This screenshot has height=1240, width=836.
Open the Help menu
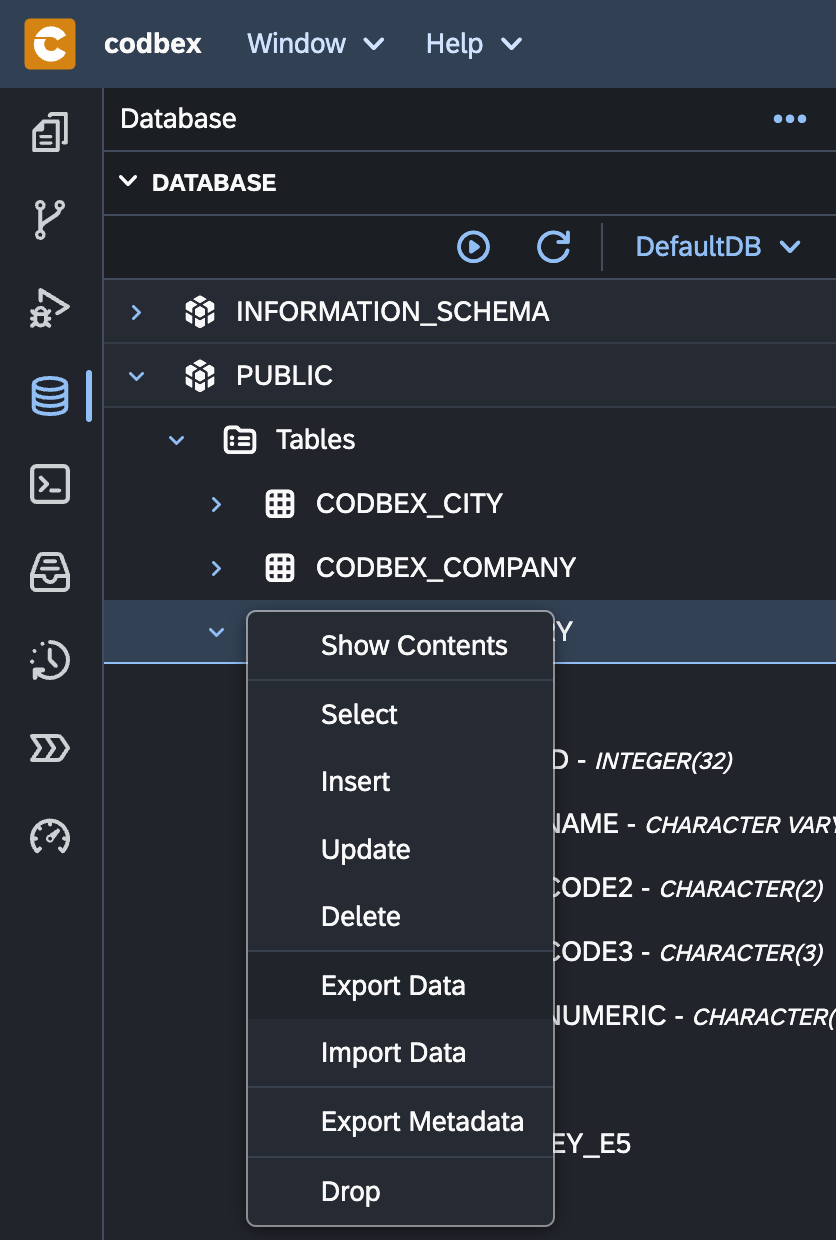[474, 44]
